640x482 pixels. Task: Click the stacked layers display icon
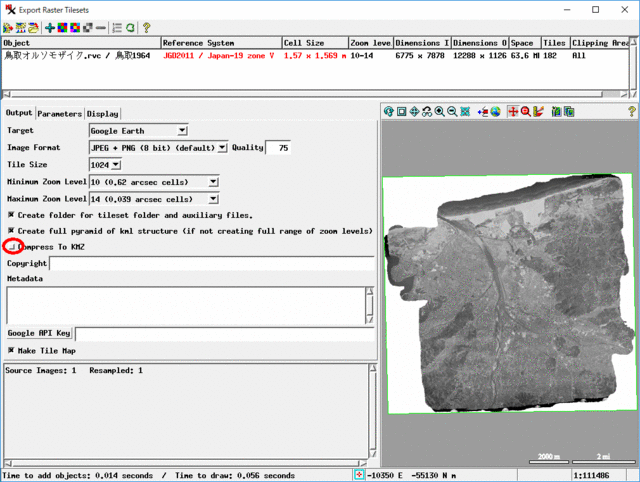[569, 111]
